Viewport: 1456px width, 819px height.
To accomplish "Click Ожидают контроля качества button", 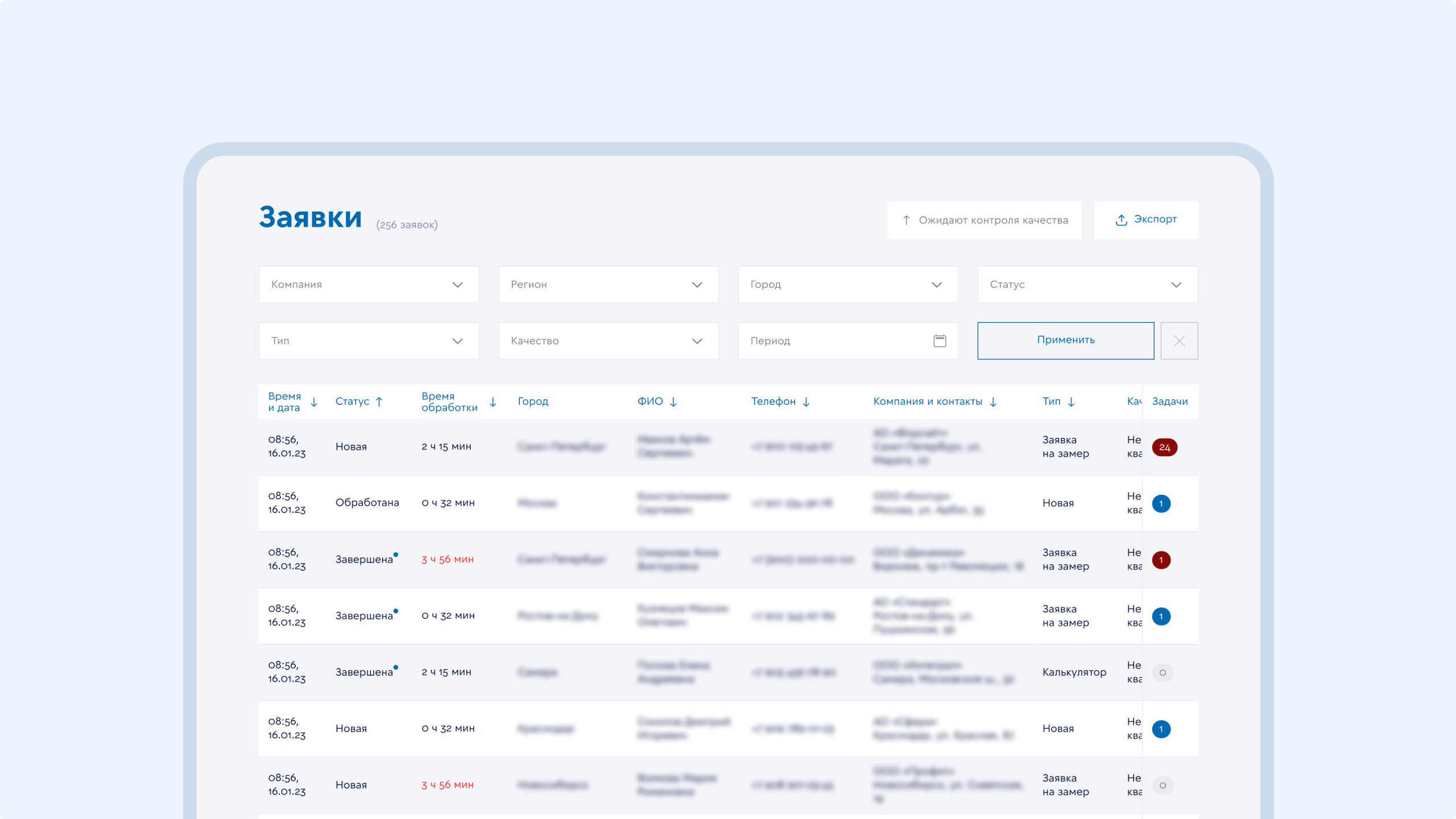I will (x=985, y=220).
